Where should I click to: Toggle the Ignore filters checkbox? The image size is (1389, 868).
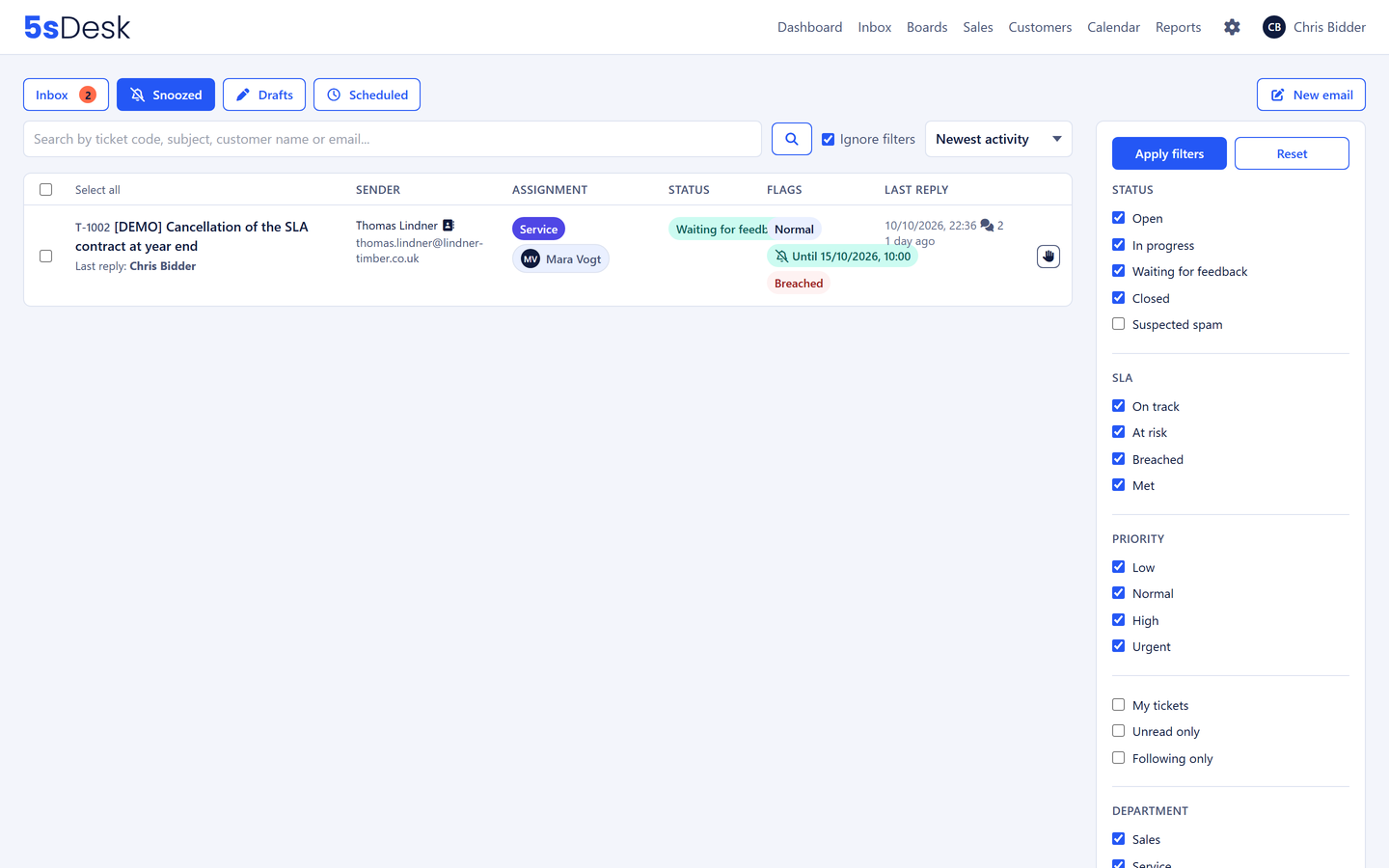pos(828,139)
